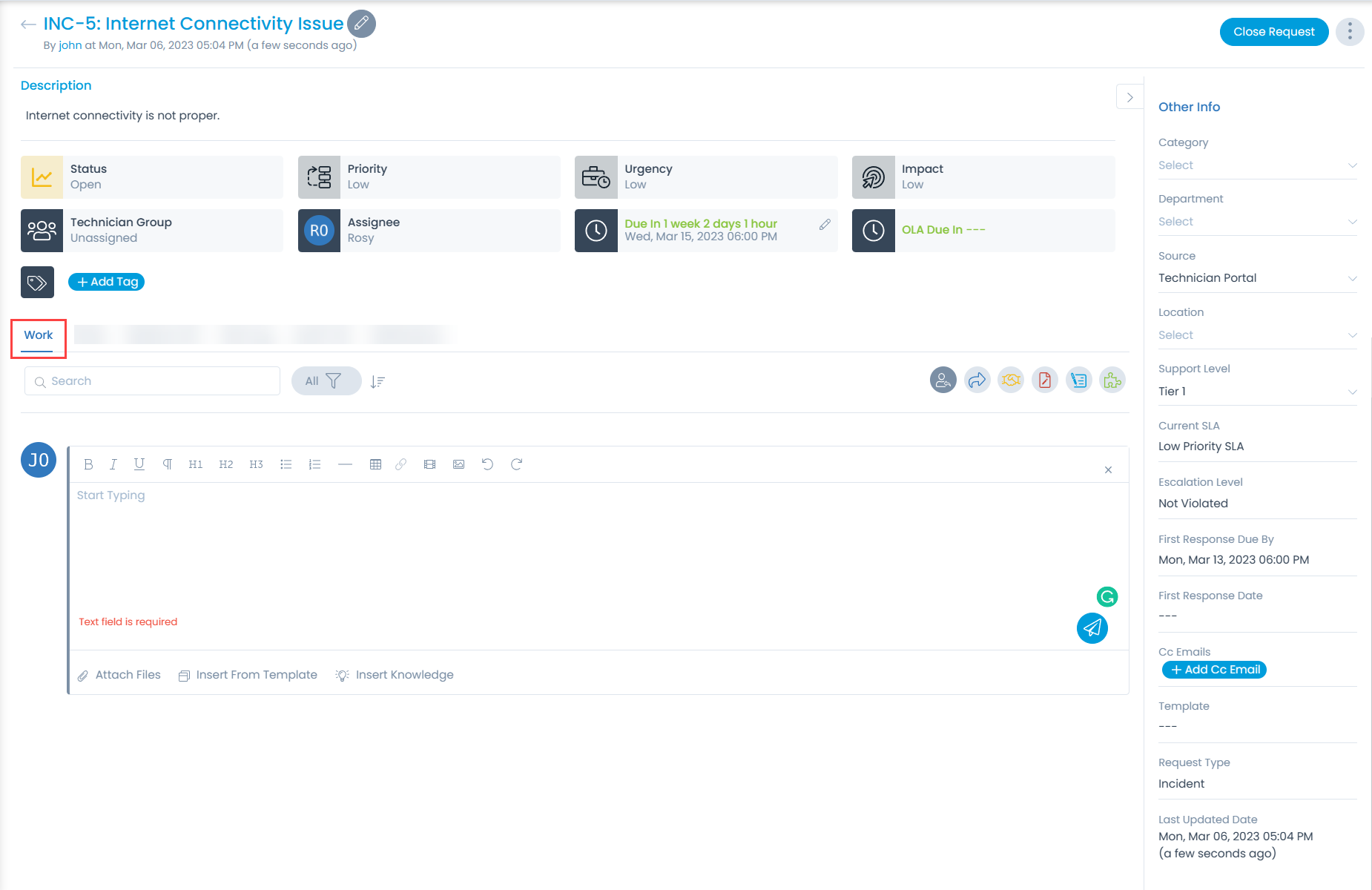Image resolution: width=1372 pixels, height=890 pixels.
Task: Toggle underline formatting in the editor
Action: [x=139, y=464]
